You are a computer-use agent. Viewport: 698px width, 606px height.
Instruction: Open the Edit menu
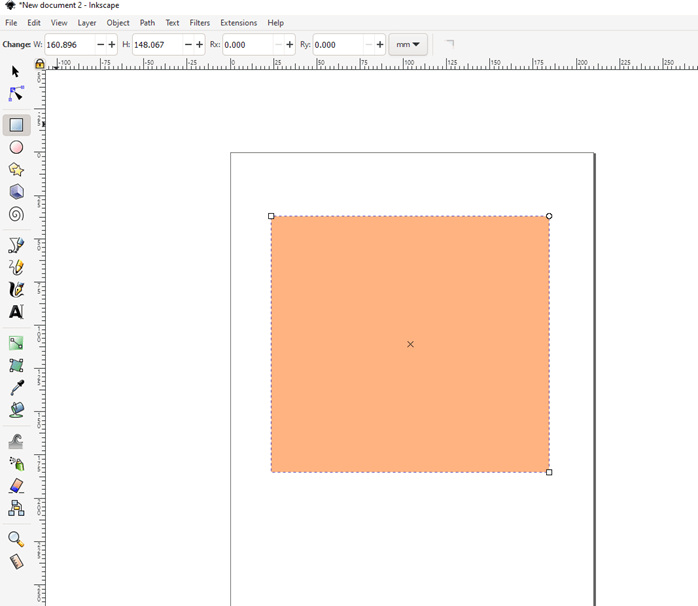pyautogui.click(x=34, y=23)
